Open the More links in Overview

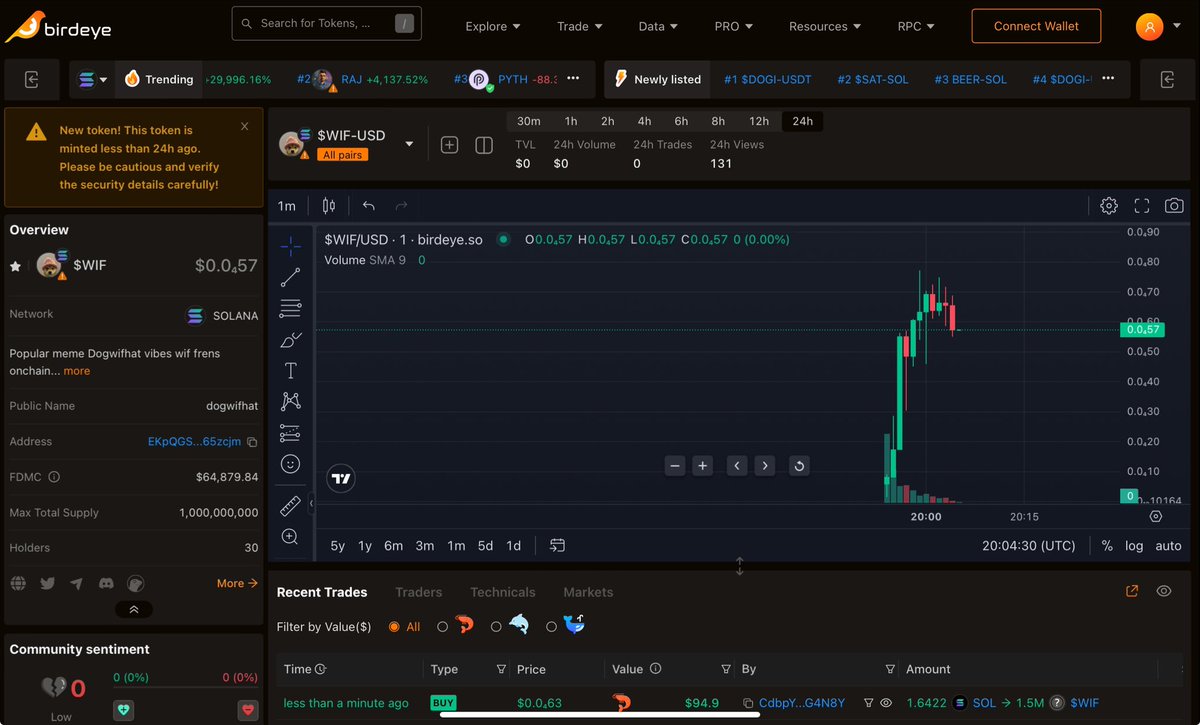tap(237, 583)
